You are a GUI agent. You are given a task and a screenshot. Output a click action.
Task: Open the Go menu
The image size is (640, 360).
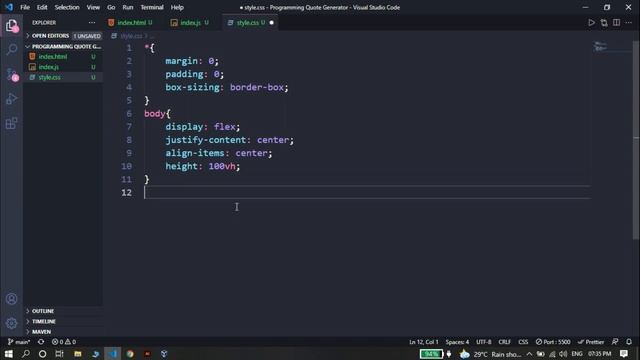[x=111, y=7]
